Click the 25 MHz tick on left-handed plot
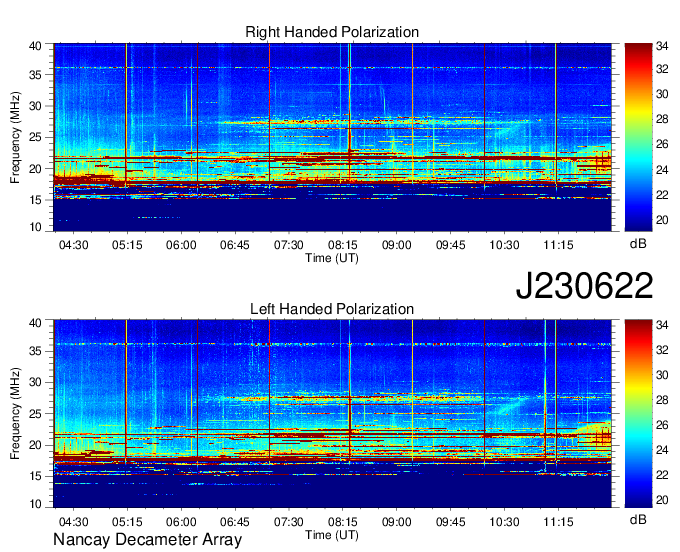 pos(35,414)
